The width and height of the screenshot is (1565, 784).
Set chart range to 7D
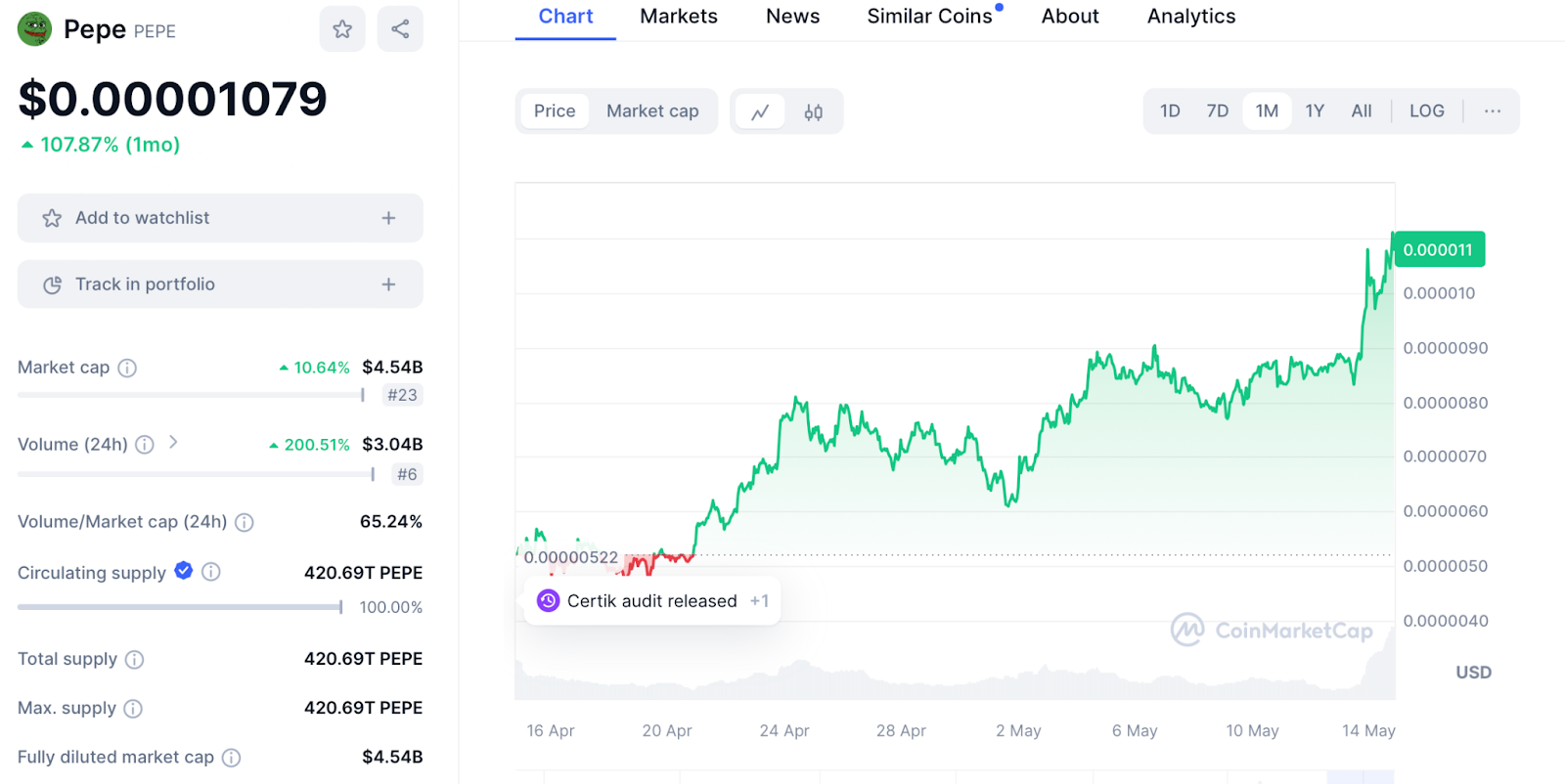(1217, 111)
